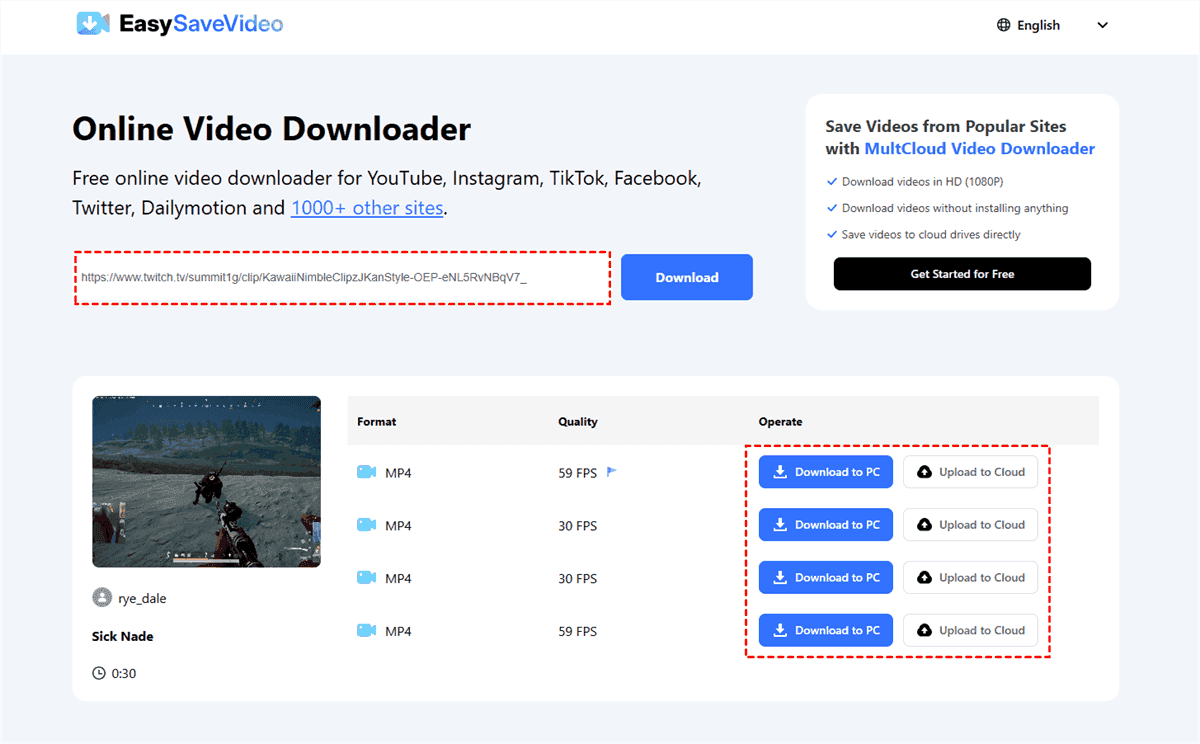1200x744 pixels.
Task: Click Upload to Cloud in the fourth row
Action: (970, 631)
